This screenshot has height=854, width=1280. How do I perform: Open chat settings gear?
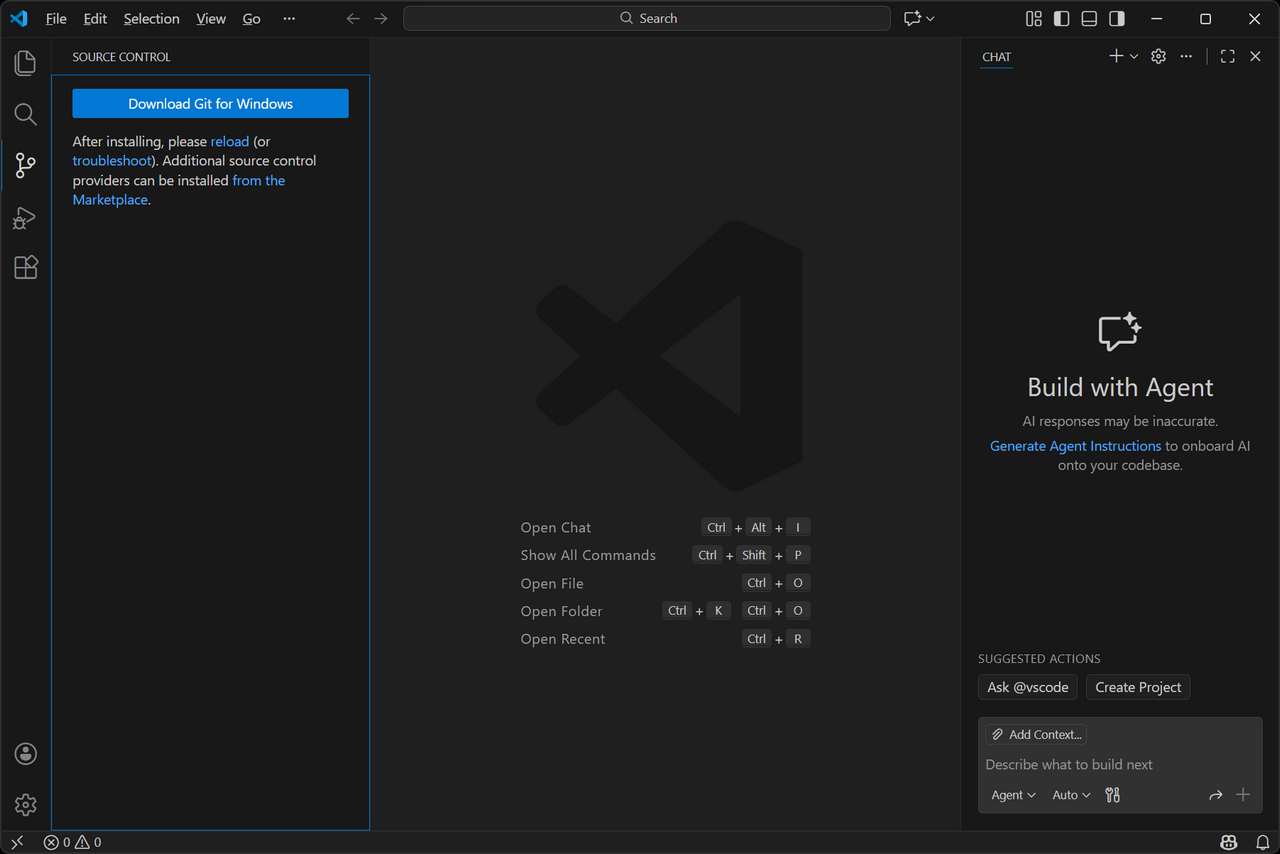pyautogui.click(x=1158, y=56)
